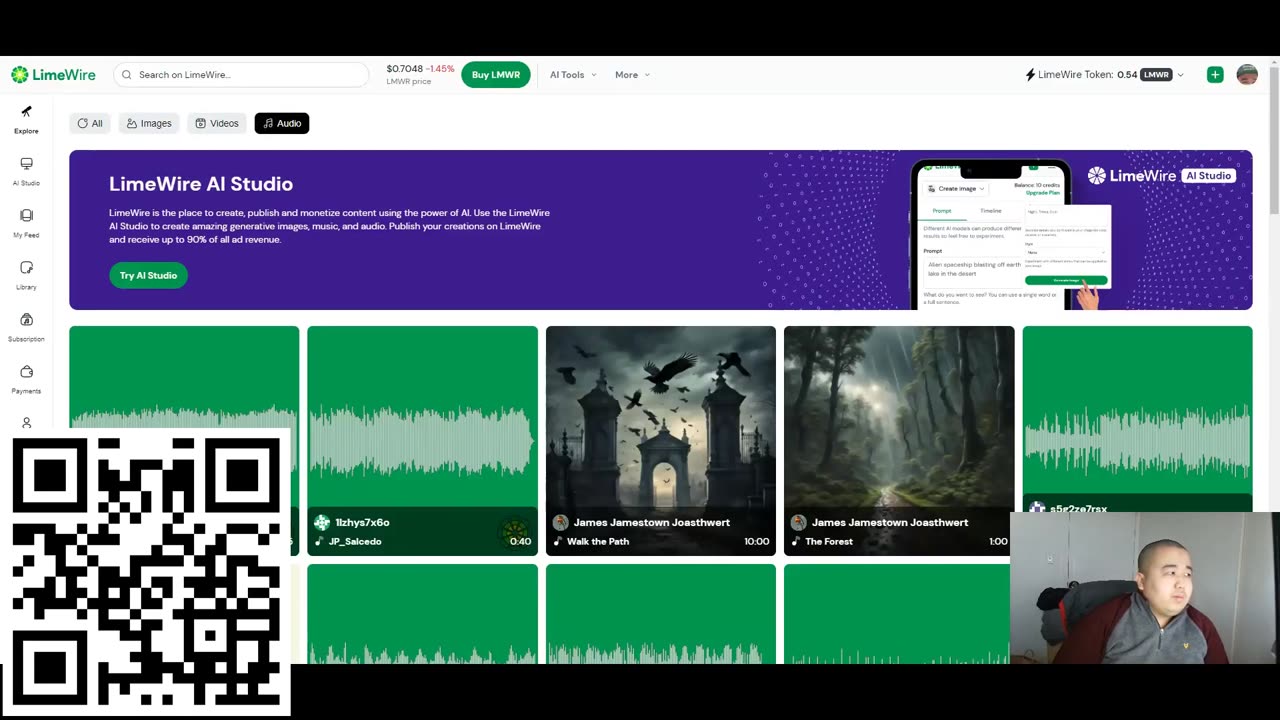Screen dimensions: 1280x720
Task: Click the 1lzhys7x6o user avatar icon
Action: point(321,522)
